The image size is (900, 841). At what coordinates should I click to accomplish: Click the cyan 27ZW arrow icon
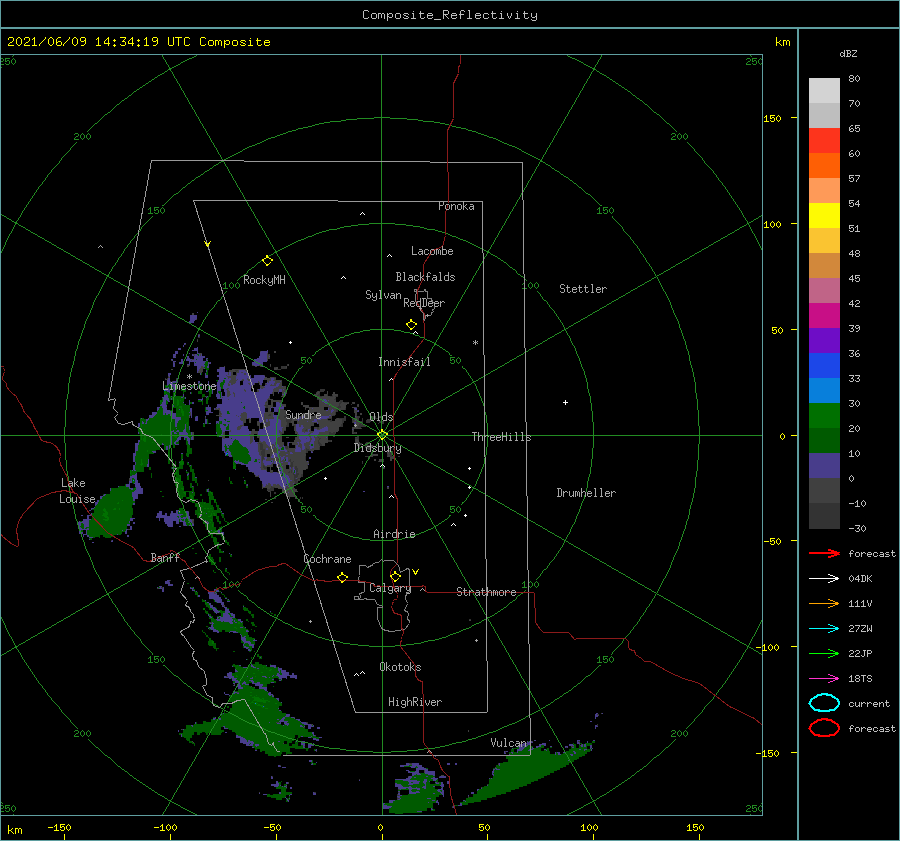(824, 629)
